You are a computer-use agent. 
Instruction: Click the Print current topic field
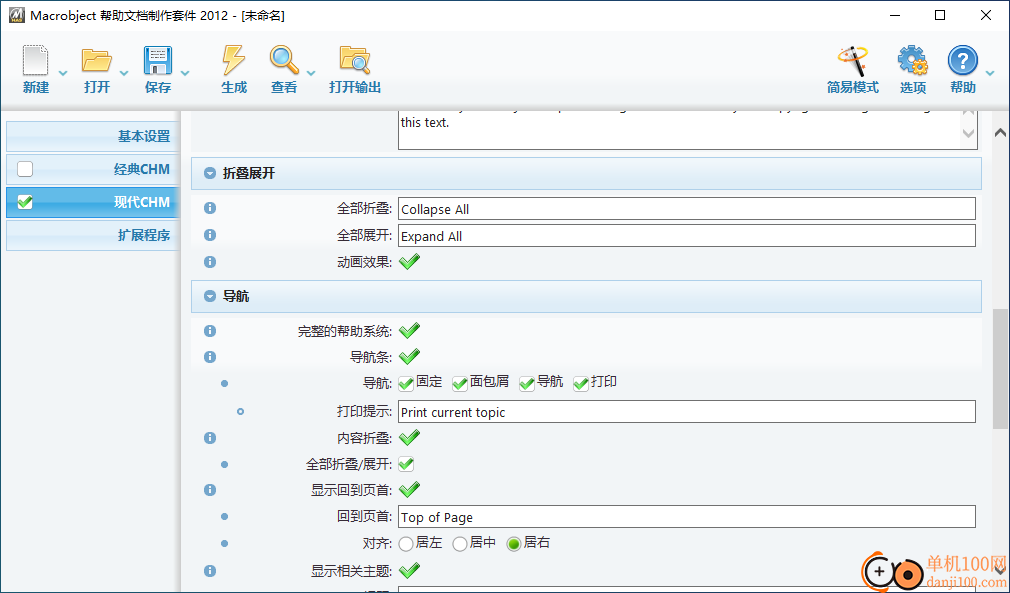click(x=687, y=411)
